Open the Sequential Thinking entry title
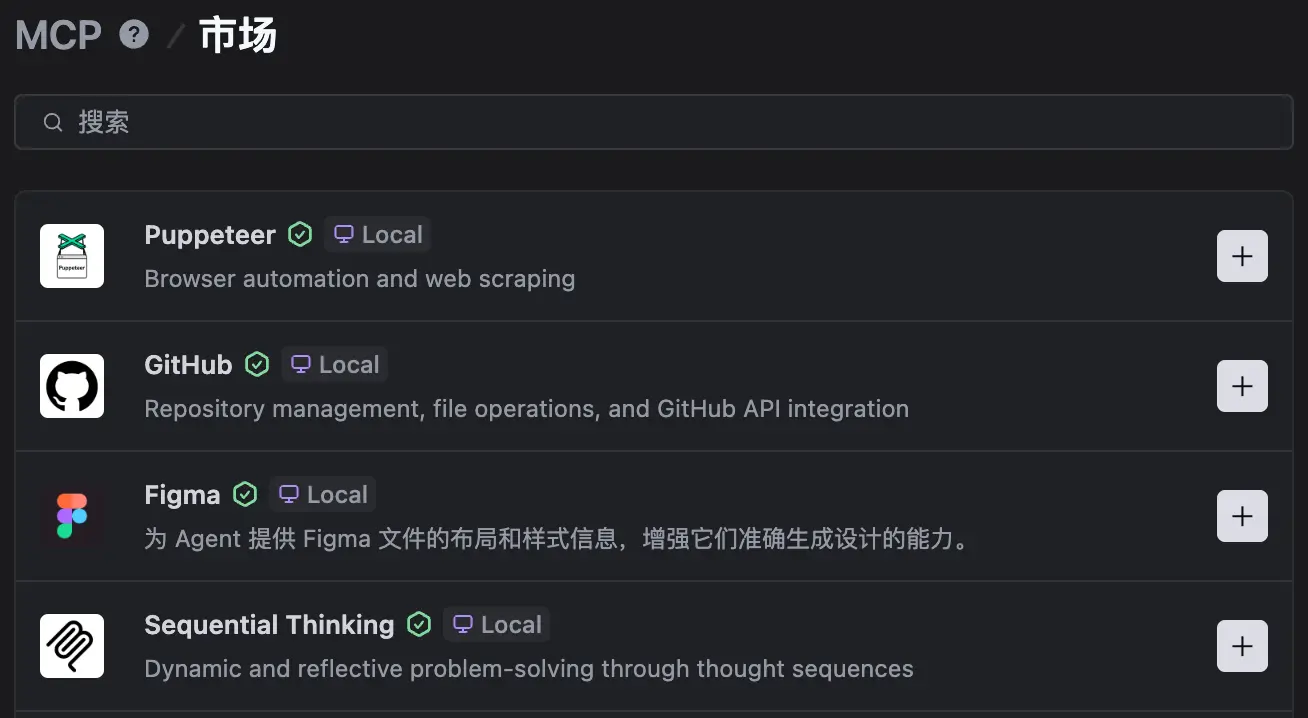 click(269, 625)
